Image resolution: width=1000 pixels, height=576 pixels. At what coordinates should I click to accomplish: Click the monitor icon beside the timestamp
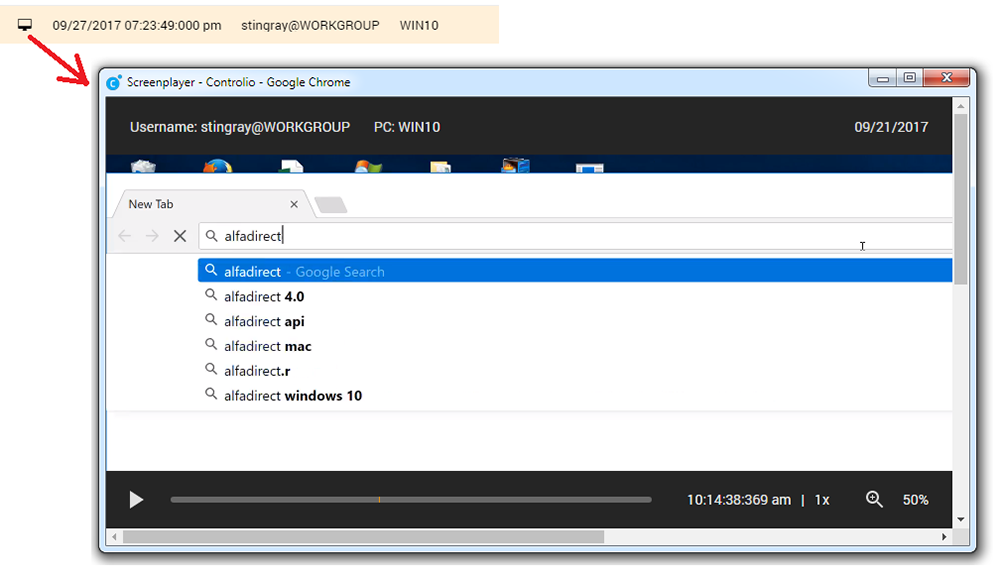26,25
